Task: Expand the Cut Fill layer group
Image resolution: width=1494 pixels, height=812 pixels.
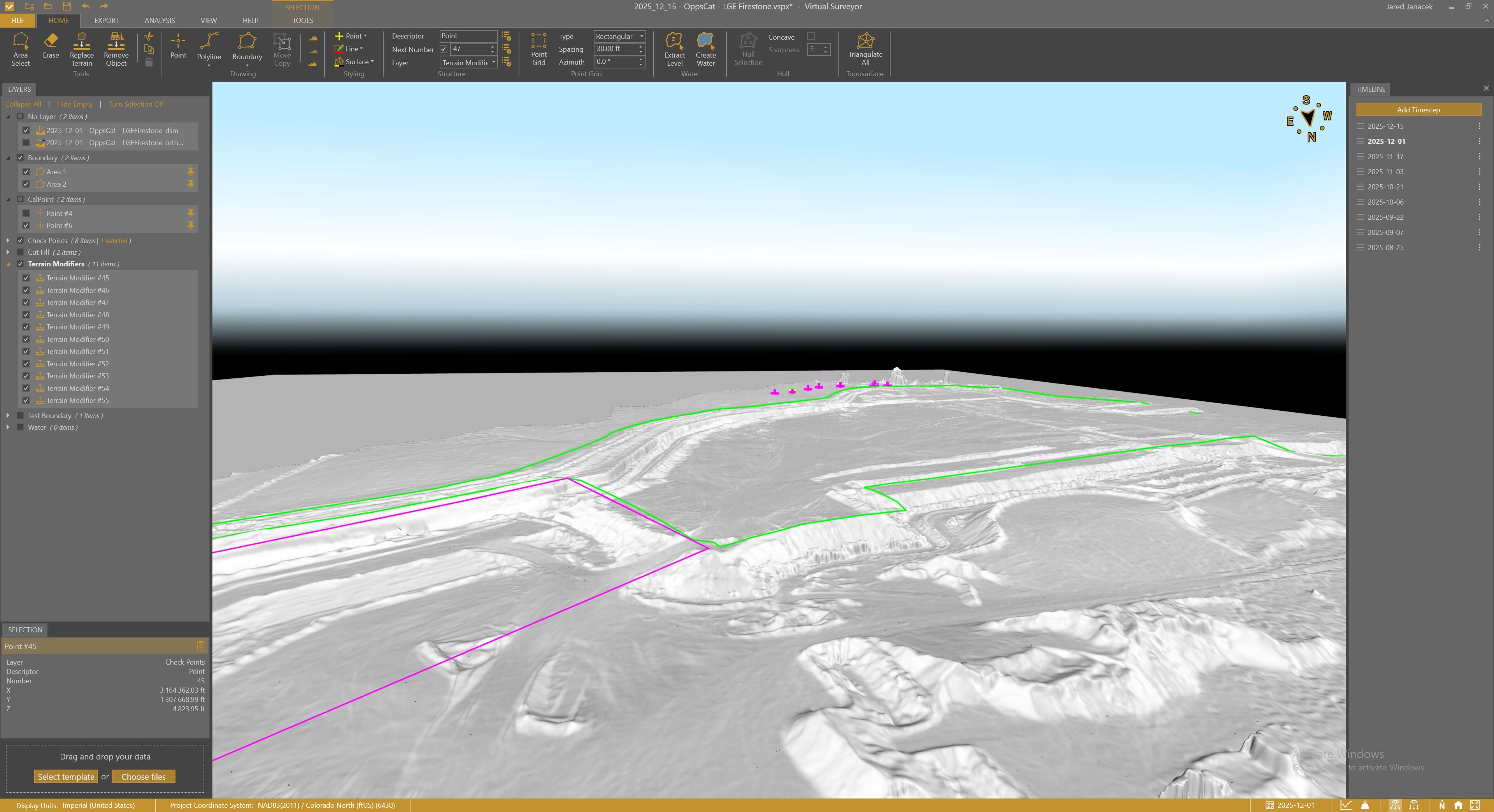Action: pyautogui.click(x=7, y=252)
